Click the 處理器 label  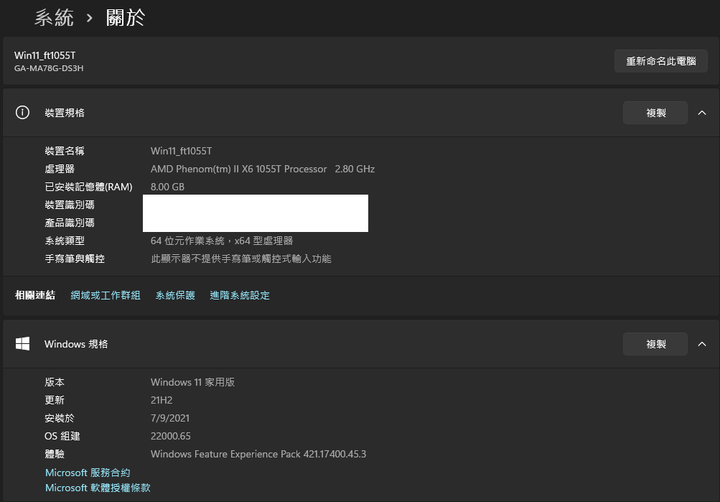tap(60, 169)
